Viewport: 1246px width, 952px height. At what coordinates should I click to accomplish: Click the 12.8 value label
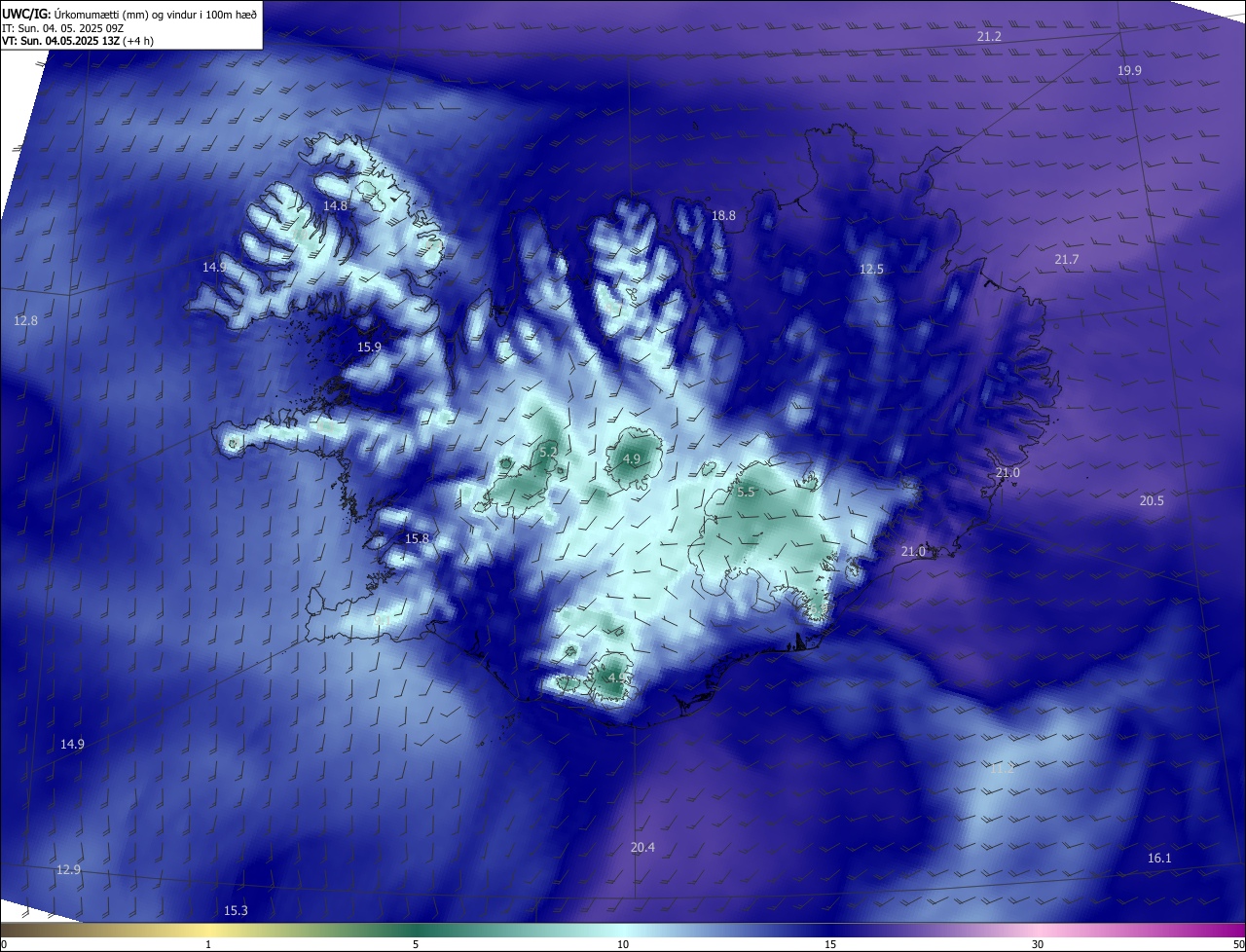tap(26, 320)
